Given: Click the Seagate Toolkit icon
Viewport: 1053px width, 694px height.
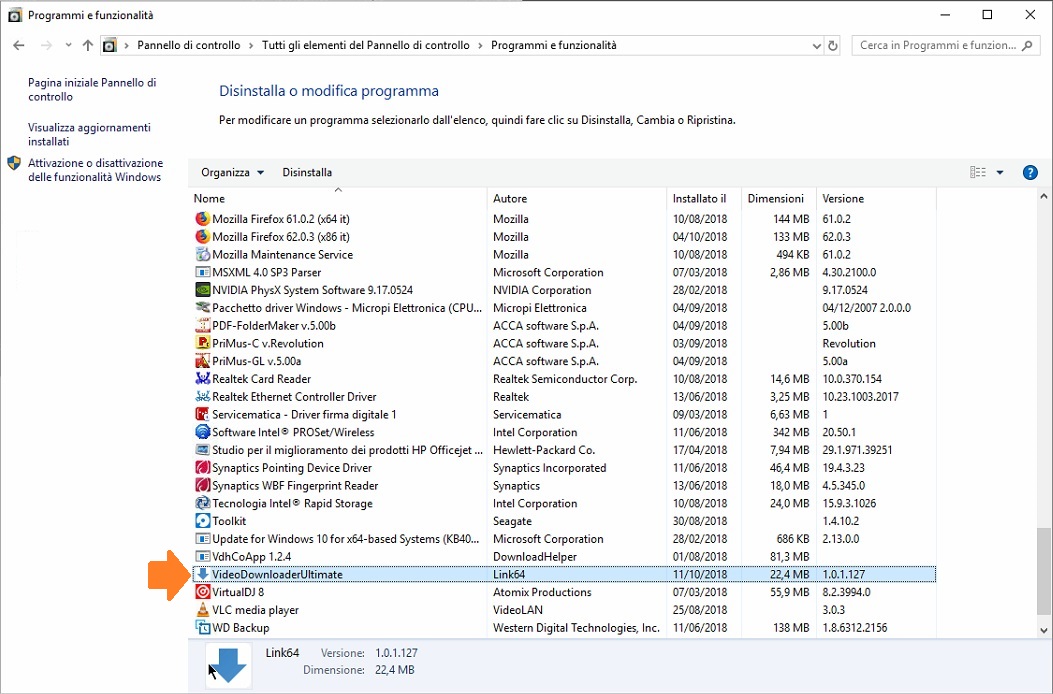Looking at the screenshot, I should (x=202, y=521).
